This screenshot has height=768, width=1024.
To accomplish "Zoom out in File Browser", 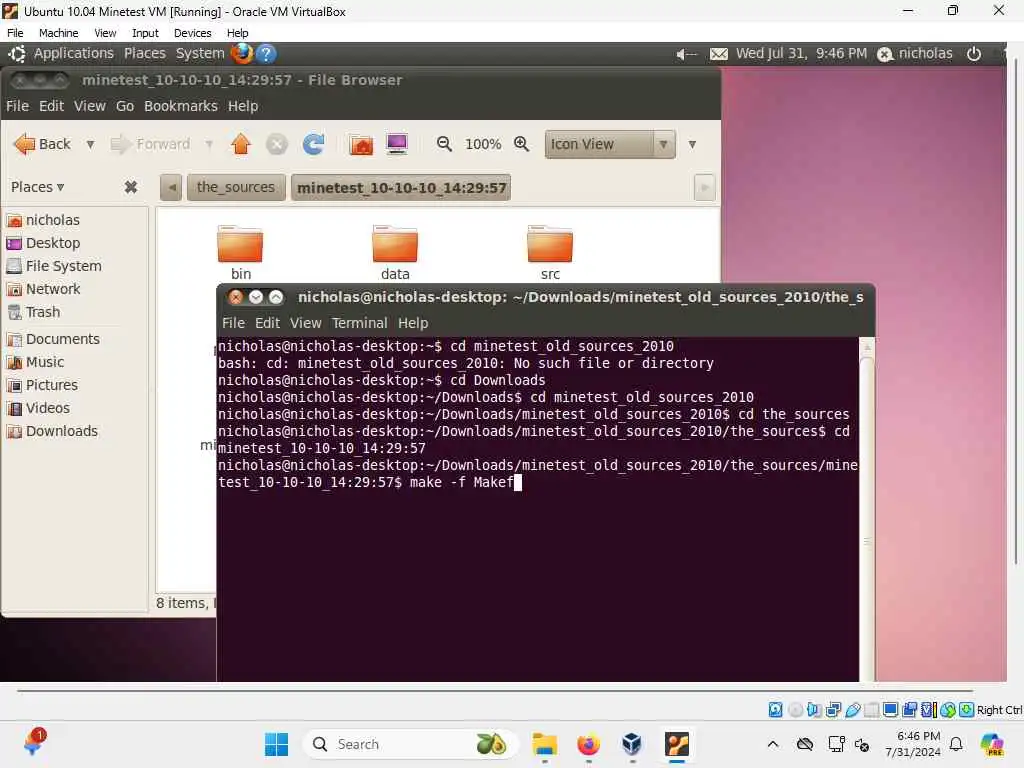I will tap(444, 144).
